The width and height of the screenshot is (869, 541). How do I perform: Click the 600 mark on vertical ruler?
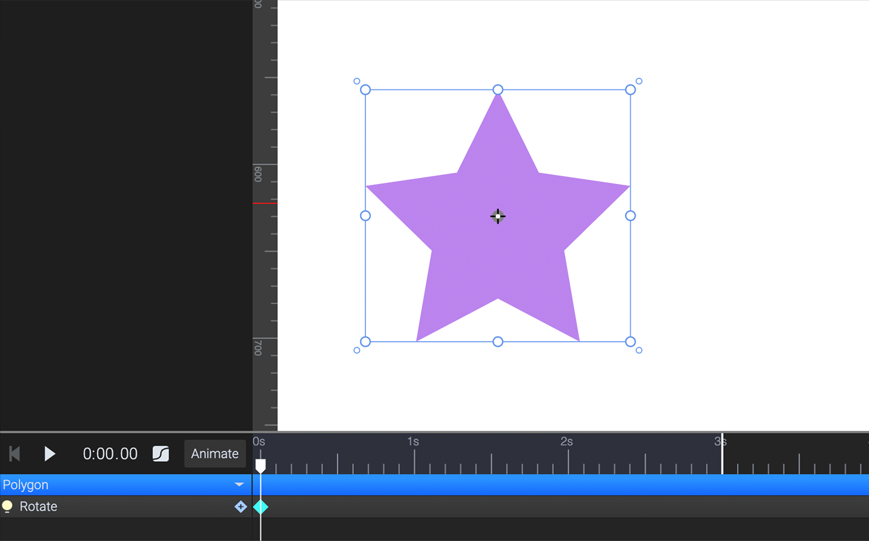(258, 175)
